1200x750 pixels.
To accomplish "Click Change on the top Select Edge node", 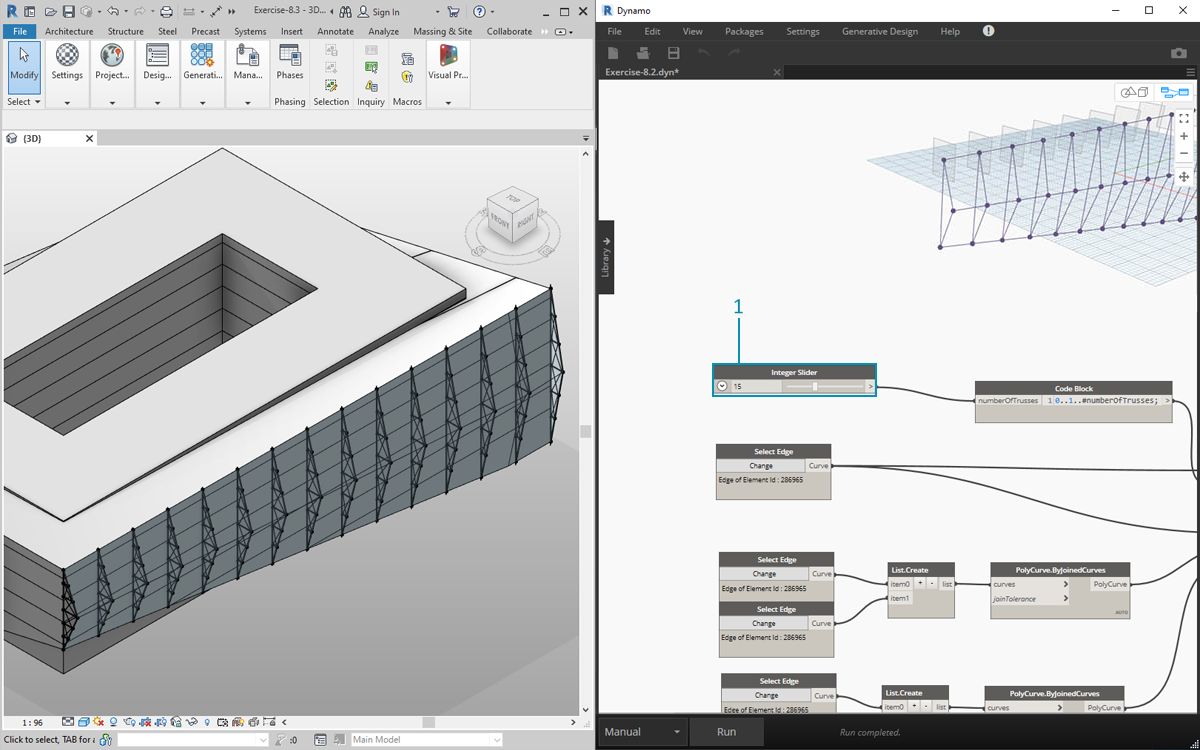I will coord(761,466).
